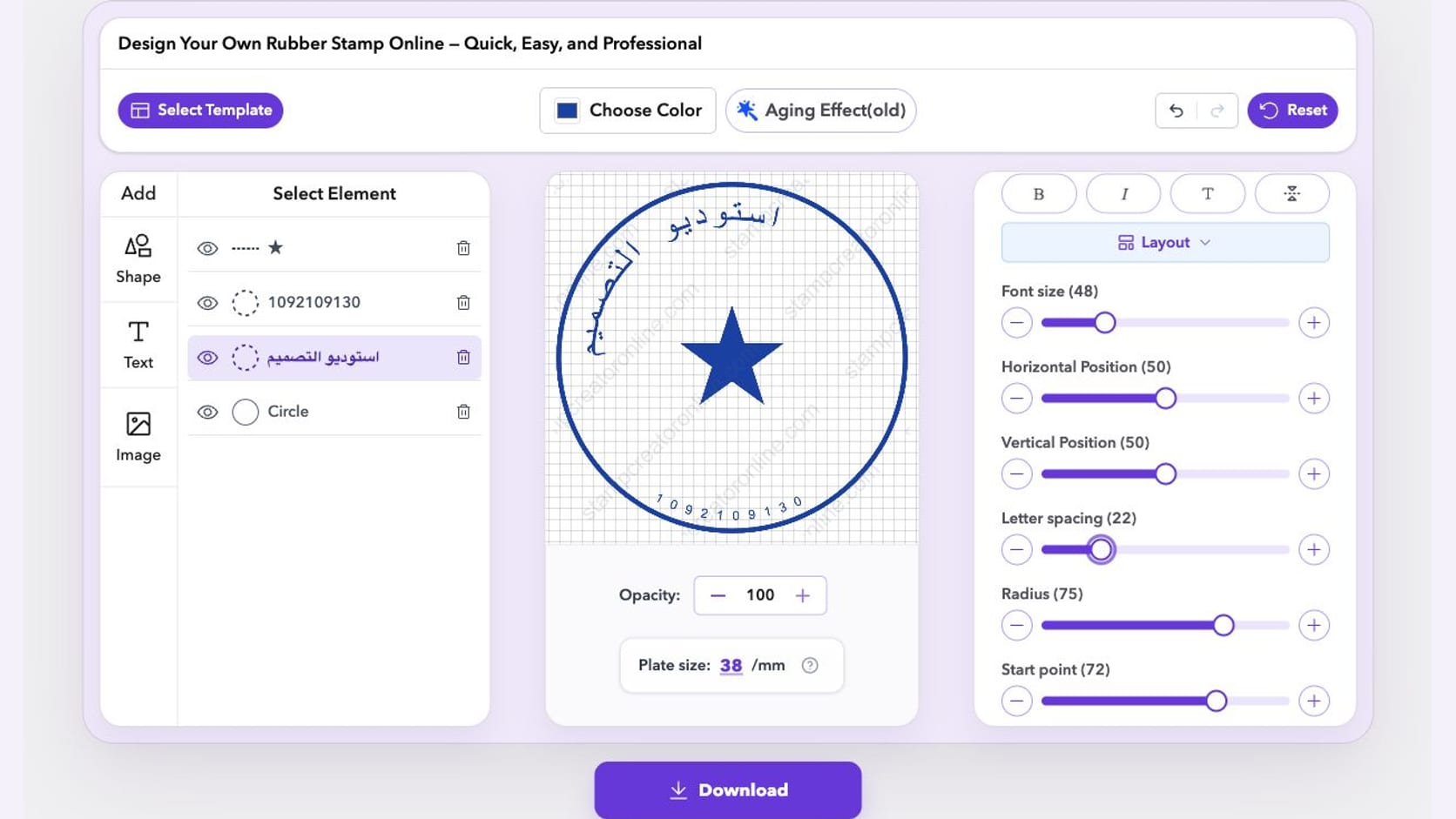Decrease opacity with the minus button
Viewport: 1456px width, 819px height.
[x=718, y=595]
